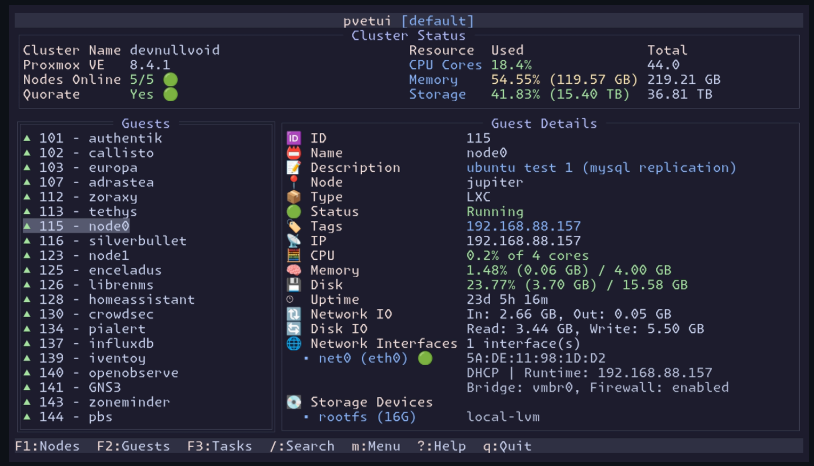This screenshot has width=814, height=466.
Task: Click the Network Interfaces globe icon
Action: pyautogui.click(x=294, y=343)
